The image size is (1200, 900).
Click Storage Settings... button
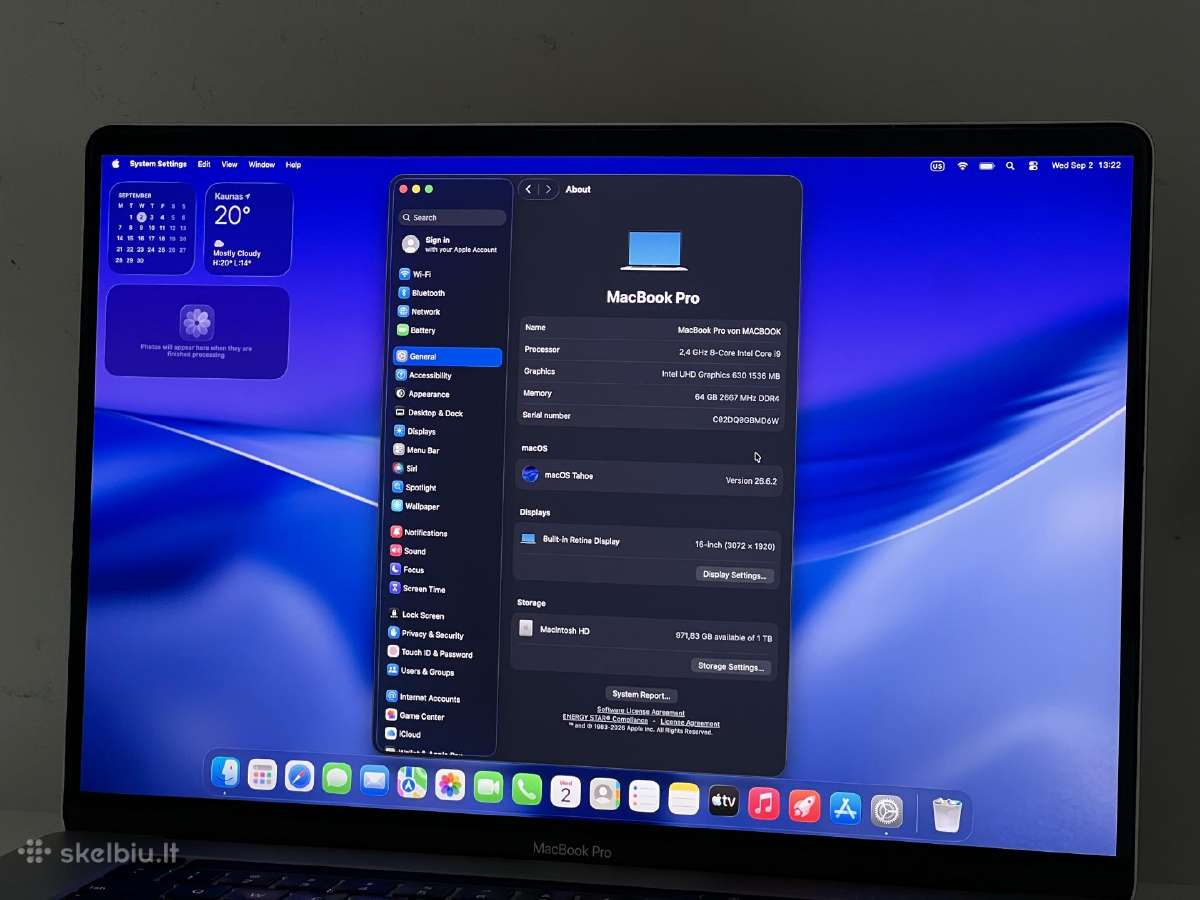(731, 666)
